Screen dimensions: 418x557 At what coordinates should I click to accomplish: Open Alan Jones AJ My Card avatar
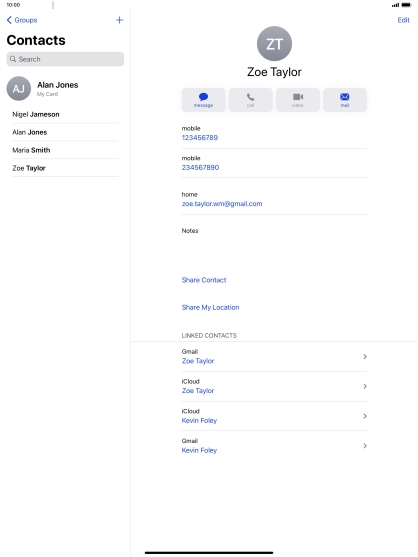pyautogui.click(x=18, y=88)
